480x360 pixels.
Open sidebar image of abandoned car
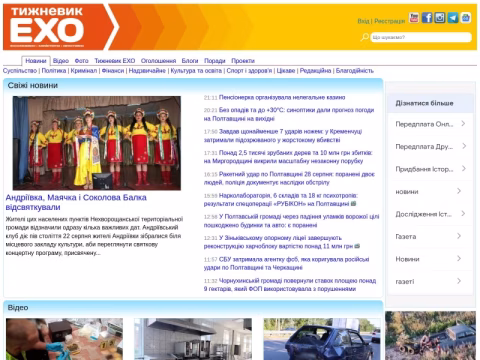(x=431, y=336)
